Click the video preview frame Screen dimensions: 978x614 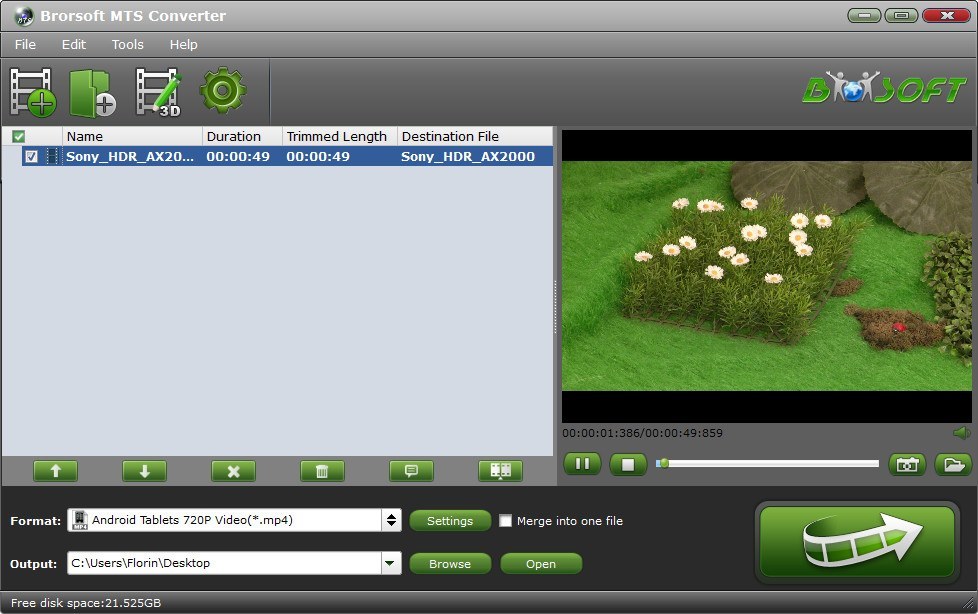(x=767, y=276)
